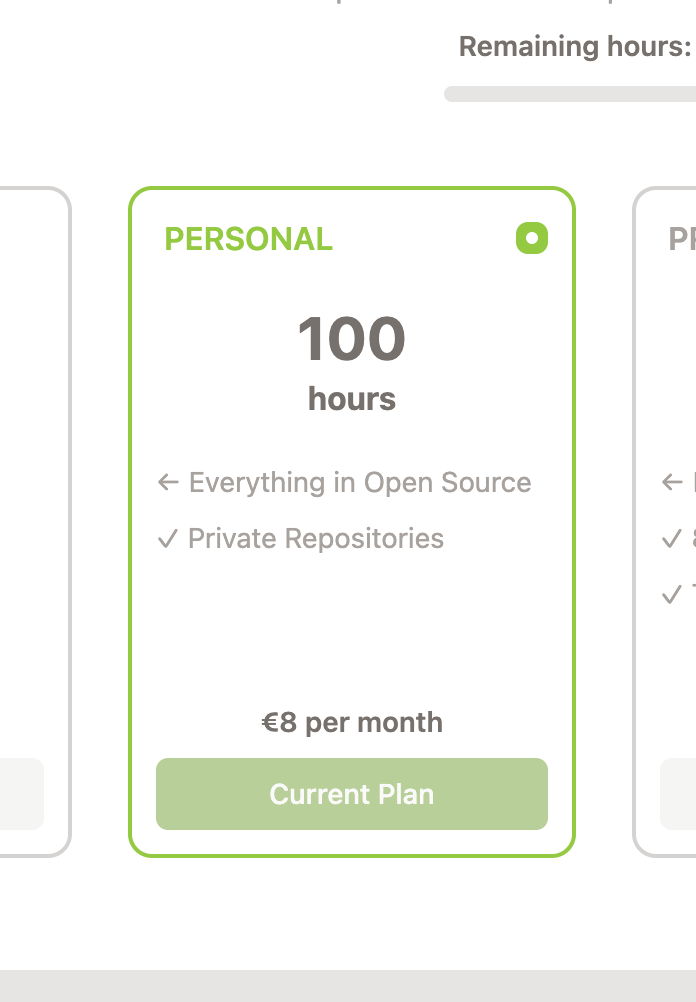This screenshot has height=1002, width=696.
Task: Click left arrow icon before Everything in Open Source
Action: pos(168,483)
